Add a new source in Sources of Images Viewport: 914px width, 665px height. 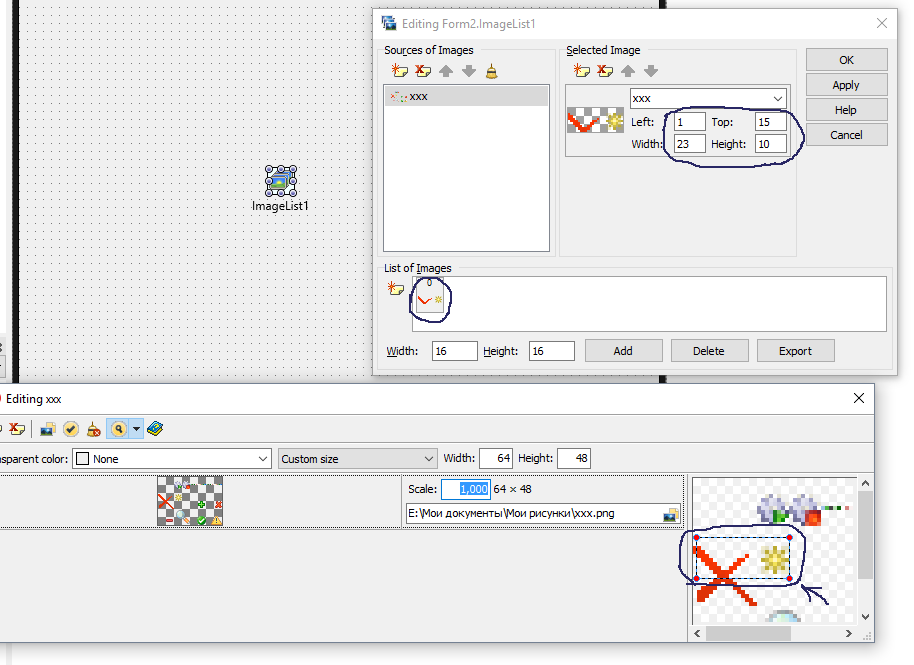point(399,71)
